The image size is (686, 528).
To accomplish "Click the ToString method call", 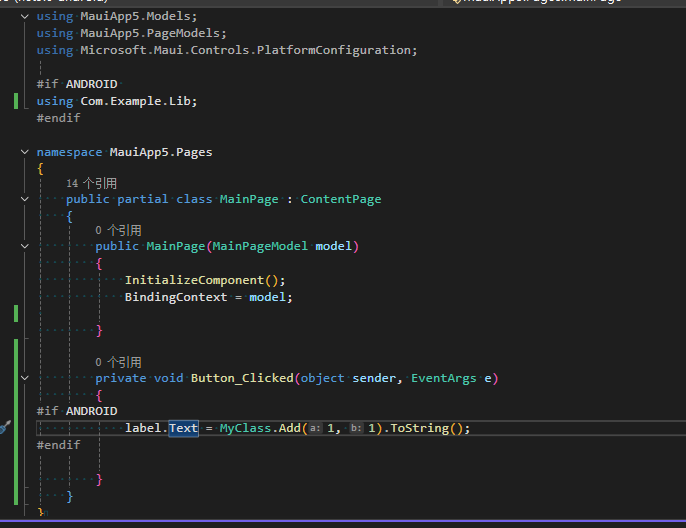I will (419, 428).
